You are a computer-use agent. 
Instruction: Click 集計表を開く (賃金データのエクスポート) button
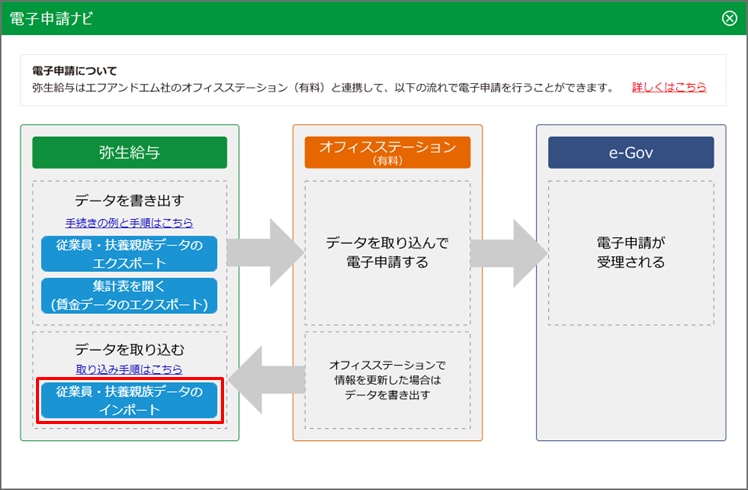129,296
